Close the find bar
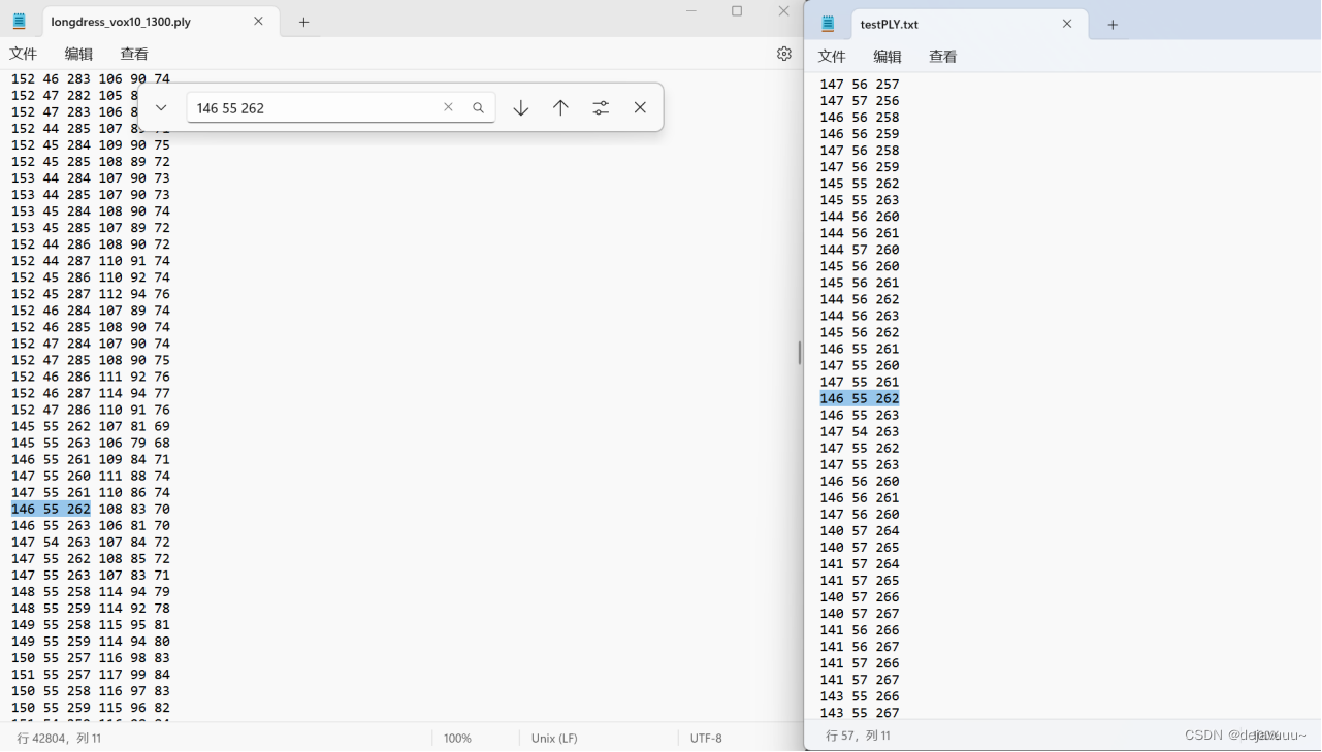Viewport: 1322px width, 752px height. coord(640,107)
